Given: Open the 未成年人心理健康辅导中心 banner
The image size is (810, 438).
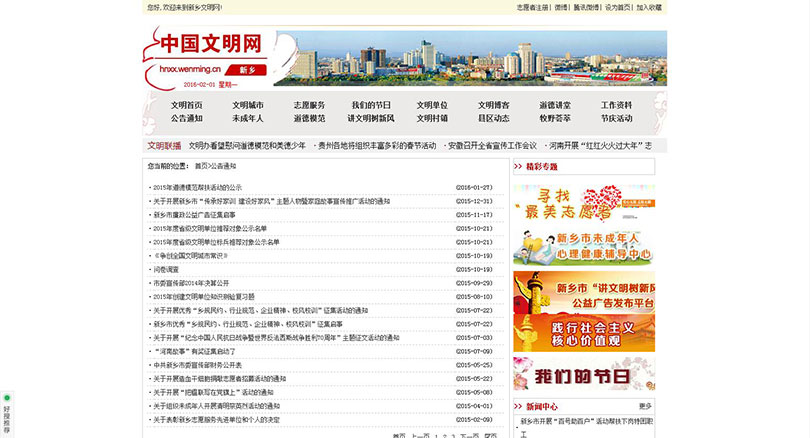Looking at the screenshot, I should pos(584,246).
